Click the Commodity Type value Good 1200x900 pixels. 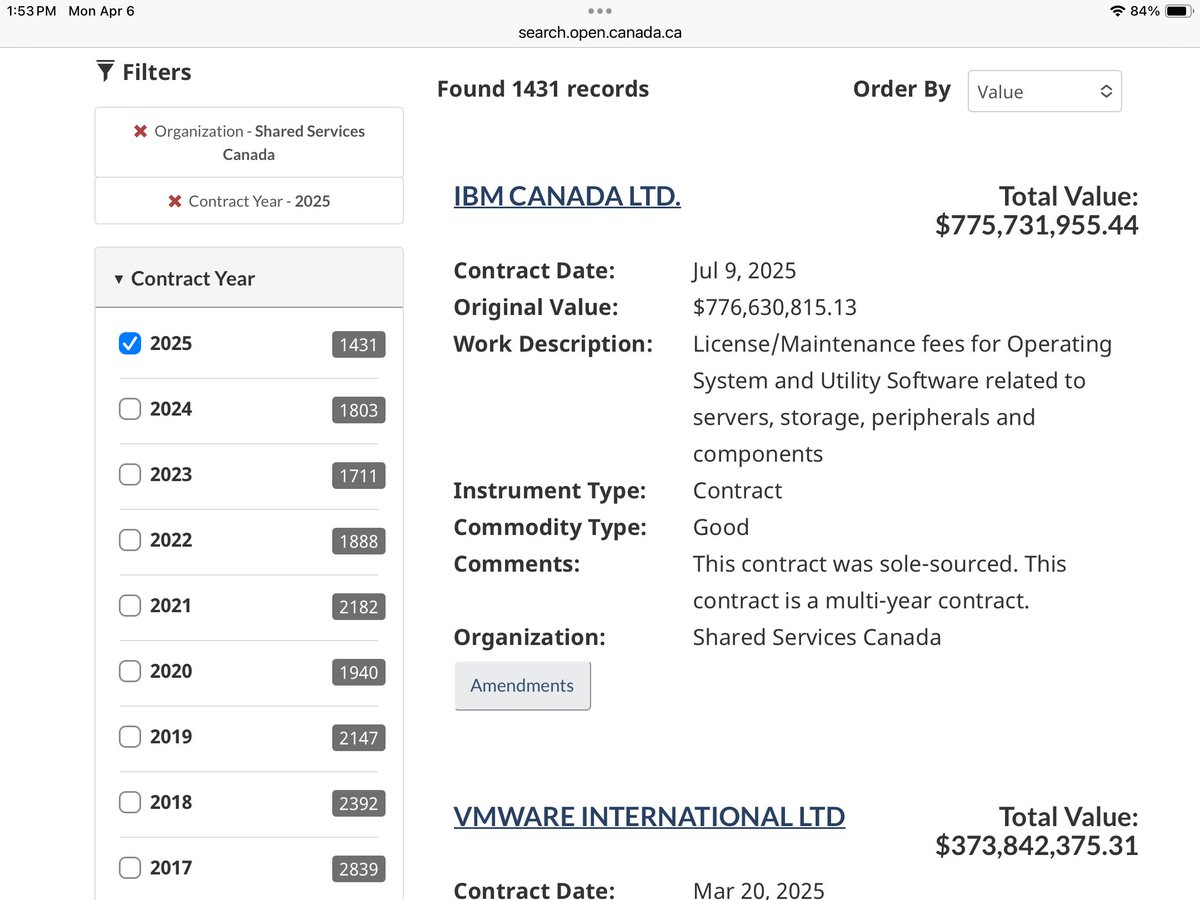pyautogui.click(x=721, y=527)
